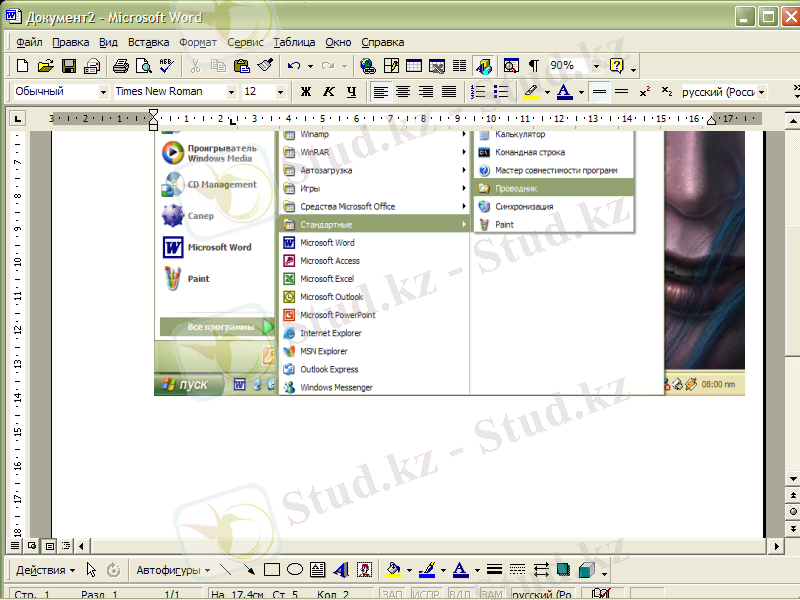Open the Times New Roman font dropdown
The height and width of the screenshot is (600, 800).
[x=232, y=92]
